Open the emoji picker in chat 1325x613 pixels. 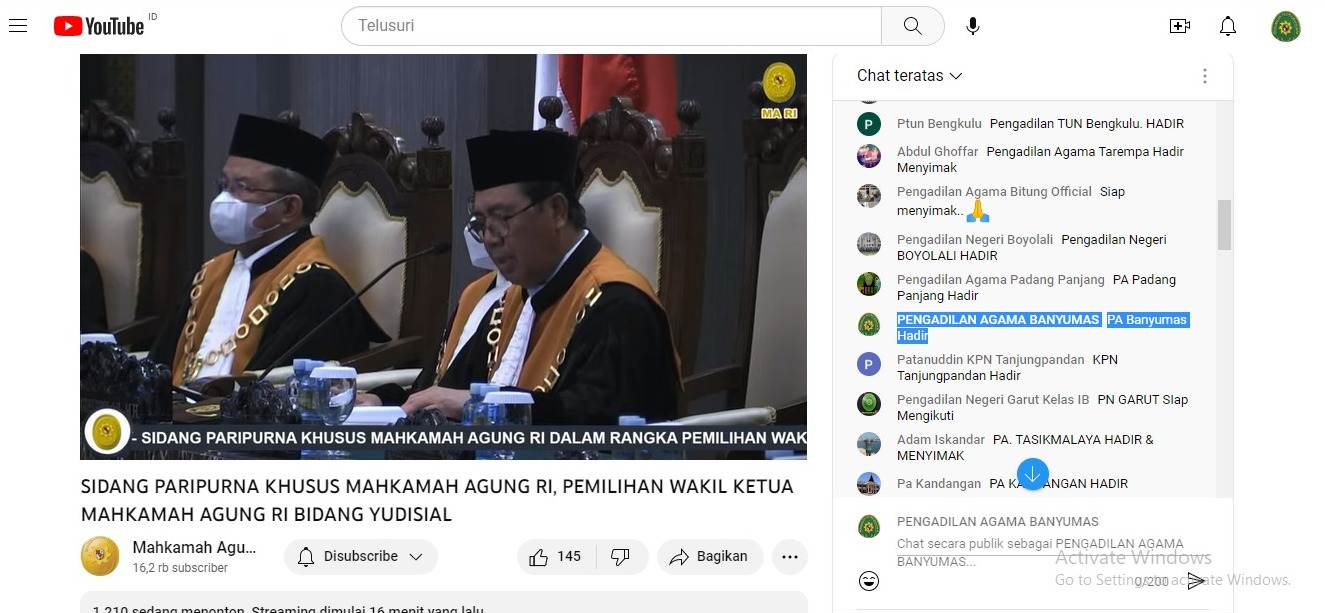[869, 581]
